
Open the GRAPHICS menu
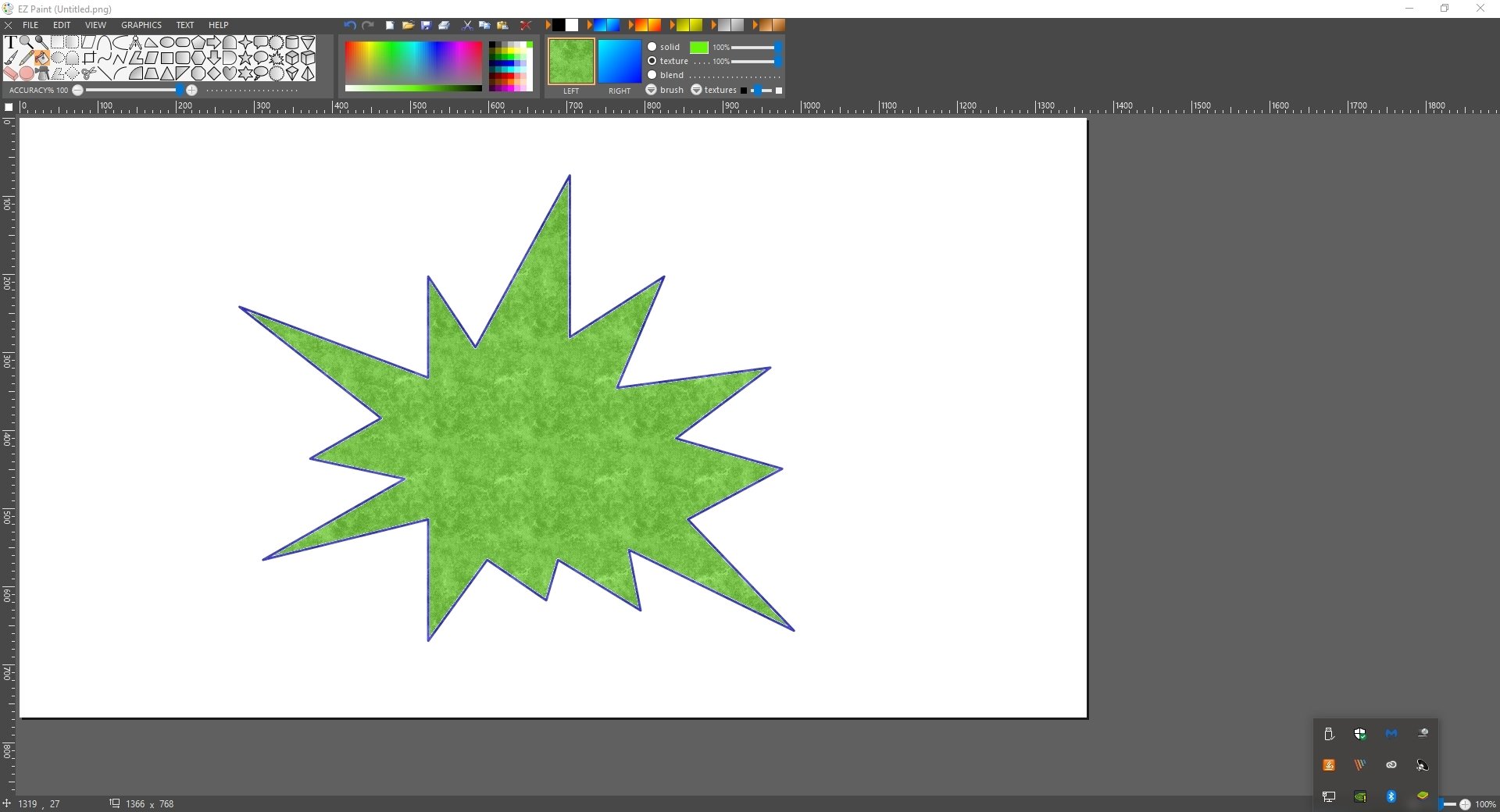(x=141, y=25)
